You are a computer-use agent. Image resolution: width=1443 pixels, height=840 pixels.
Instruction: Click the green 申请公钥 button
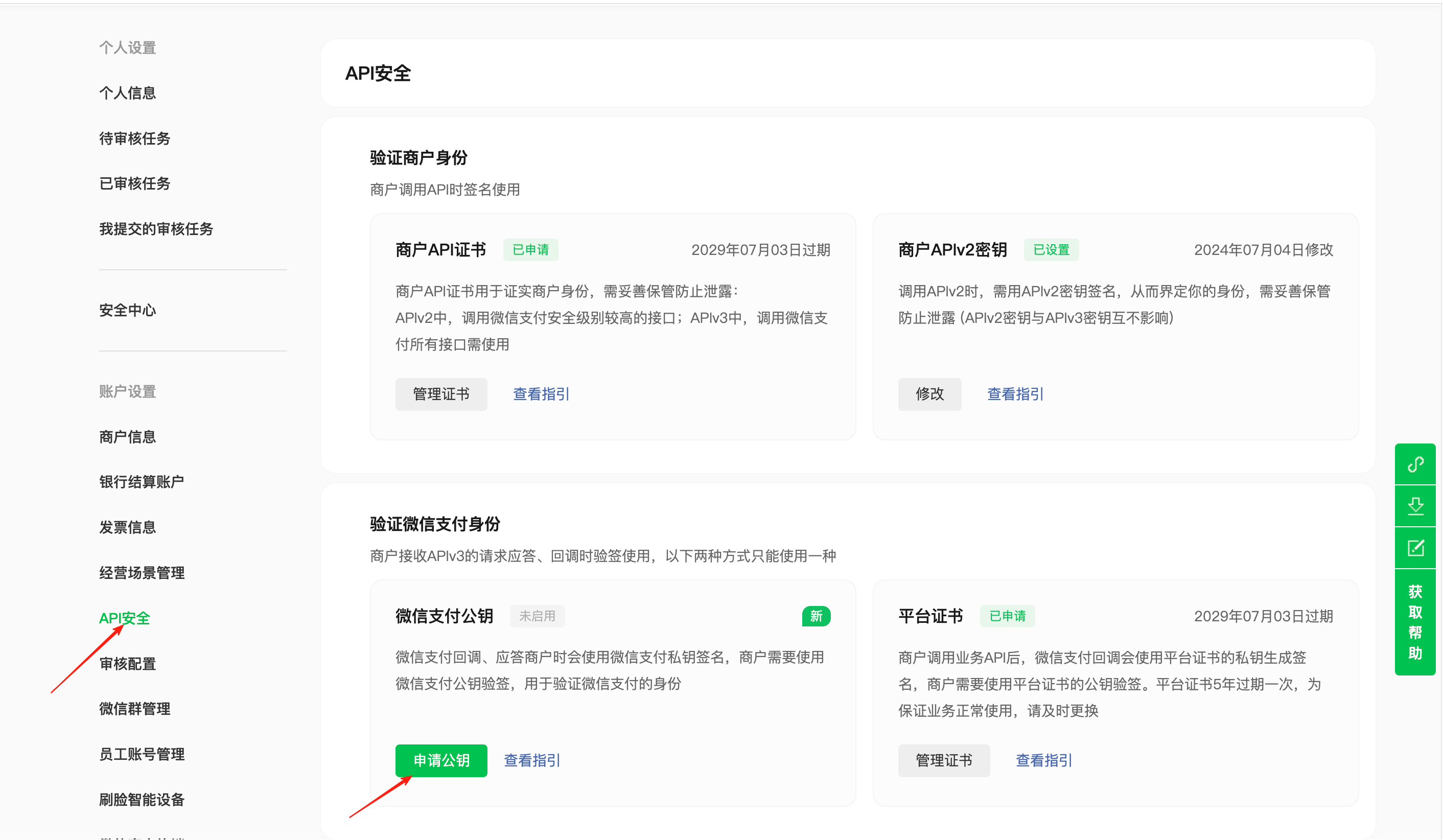click(441, 760)
